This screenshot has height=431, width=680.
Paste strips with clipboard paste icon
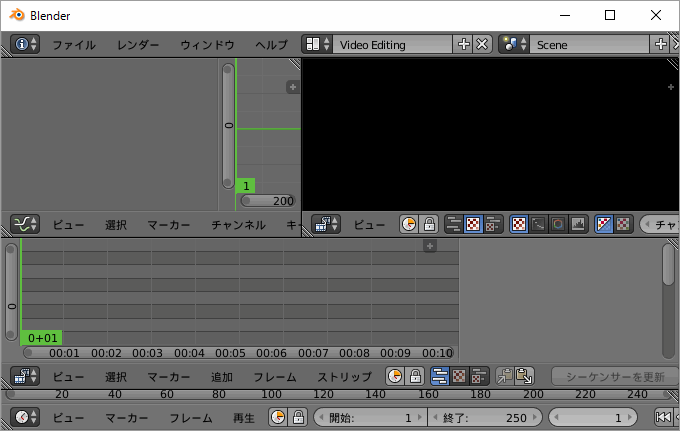(x=524, y=376)
